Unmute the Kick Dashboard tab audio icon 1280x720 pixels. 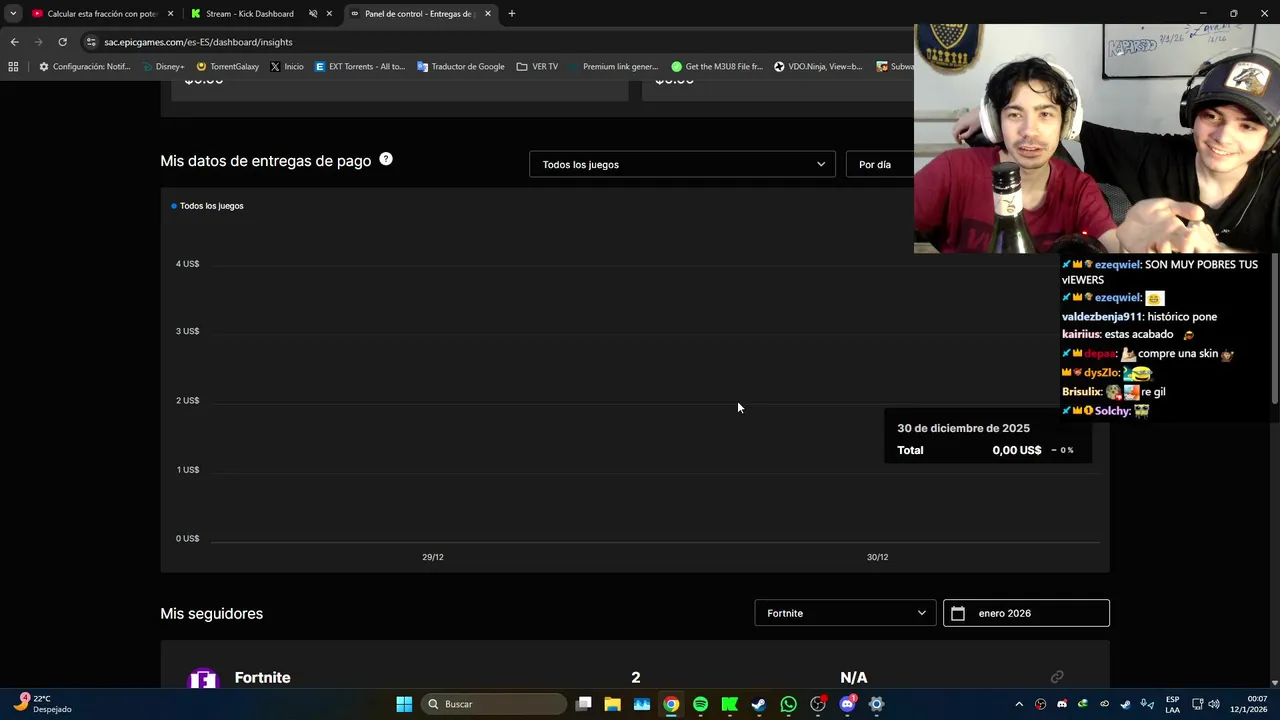(x=313, y=14)
